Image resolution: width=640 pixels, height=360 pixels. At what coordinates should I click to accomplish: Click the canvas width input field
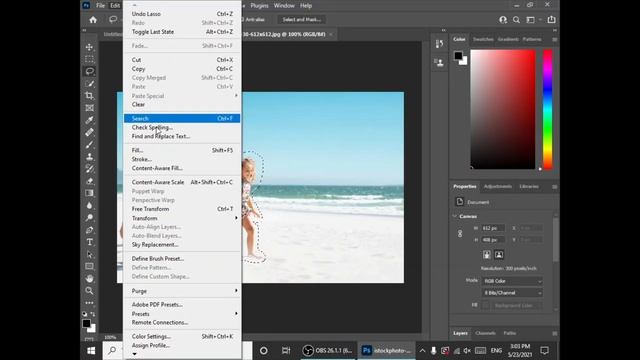pos(493,228)
